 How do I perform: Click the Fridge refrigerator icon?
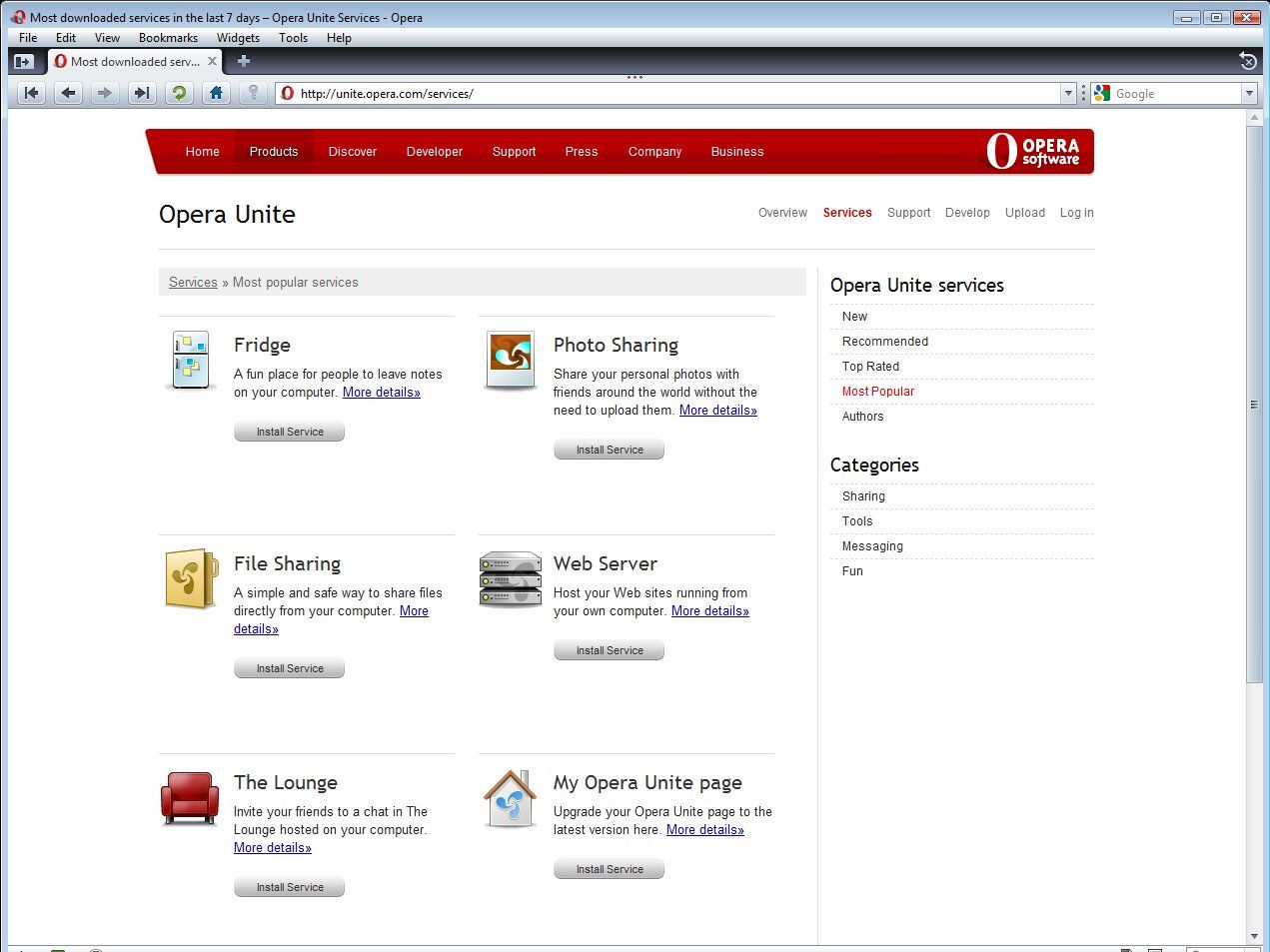(x=190, y=360)
